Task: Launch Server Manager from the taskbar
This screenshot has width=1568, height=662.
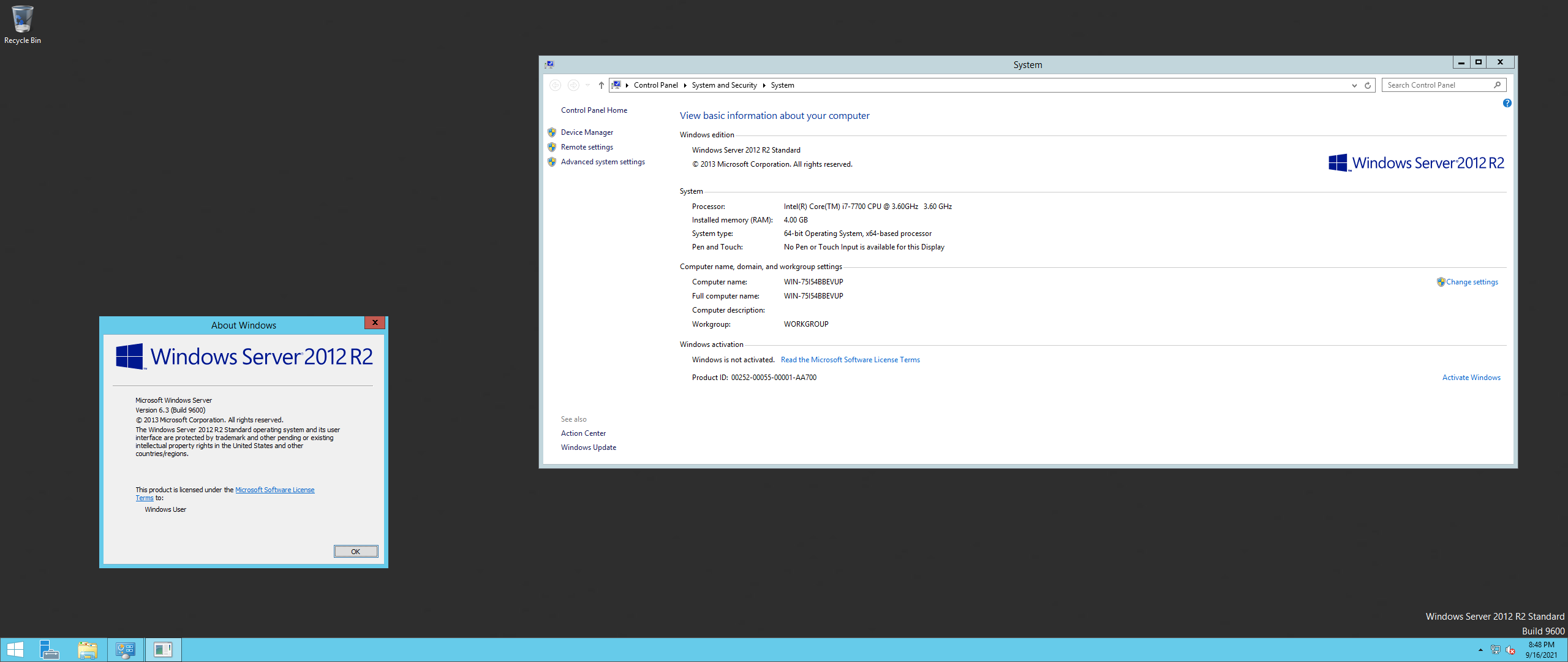Action: coord(49,650)
